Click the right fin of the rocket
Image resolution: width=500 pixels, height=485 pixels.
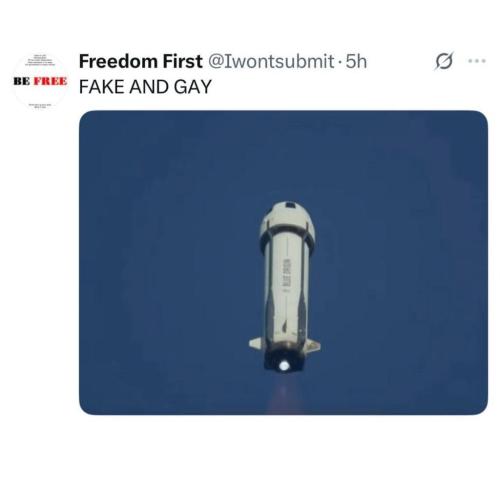point(312,345)
